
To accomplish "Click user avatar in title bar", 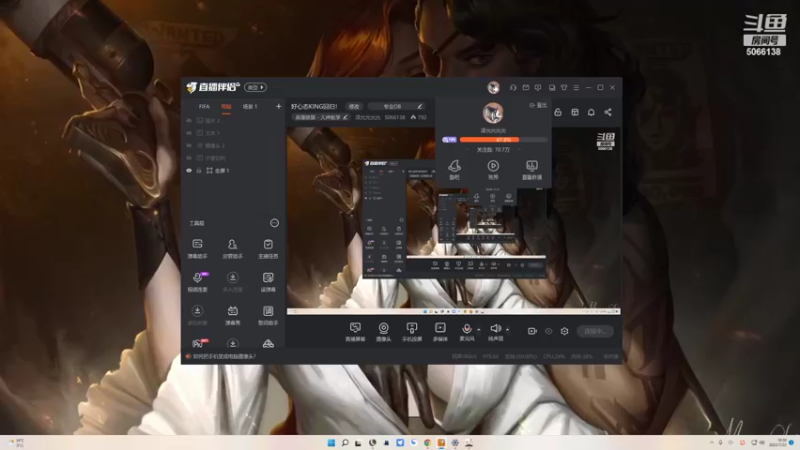I will [493, 88].
